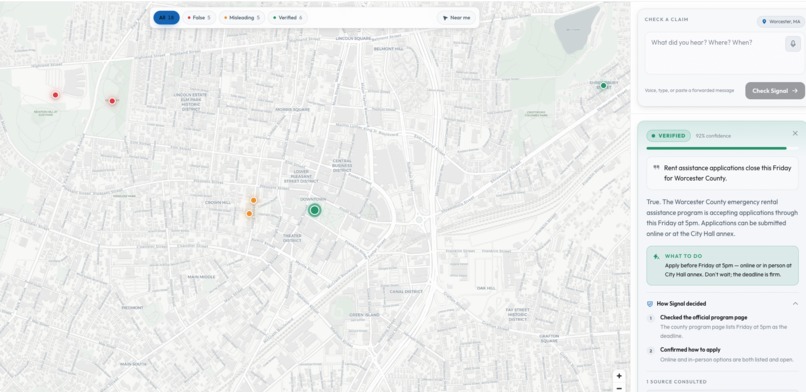This screenshot has height=392, width=806.
Task: Click the 'WHAT TO DO' heading
Action: 683,256
